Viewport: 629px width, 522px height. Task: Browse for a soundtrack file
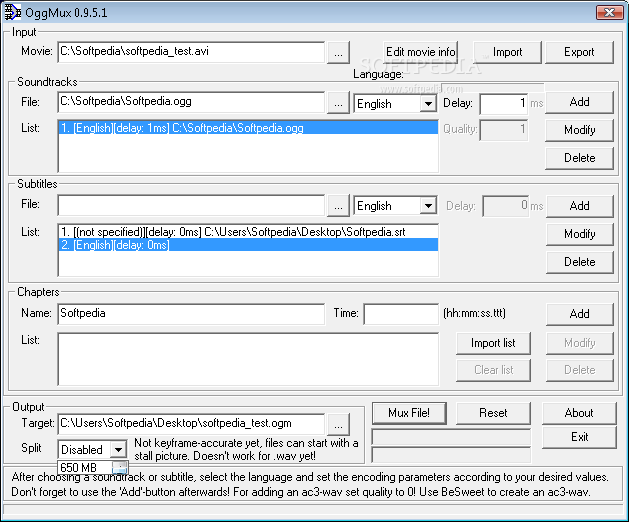pos(339,103)
